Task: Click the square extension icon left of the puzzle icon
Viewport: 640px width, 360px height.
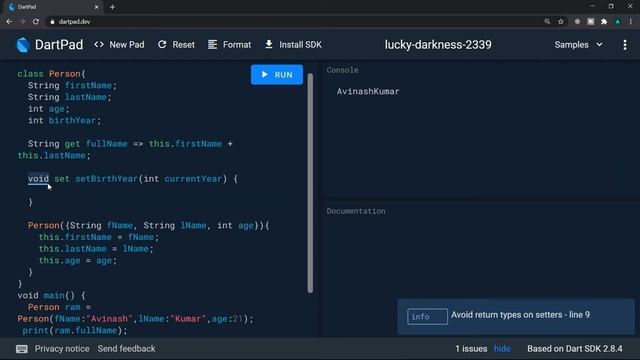Action: tap(591, 22)
